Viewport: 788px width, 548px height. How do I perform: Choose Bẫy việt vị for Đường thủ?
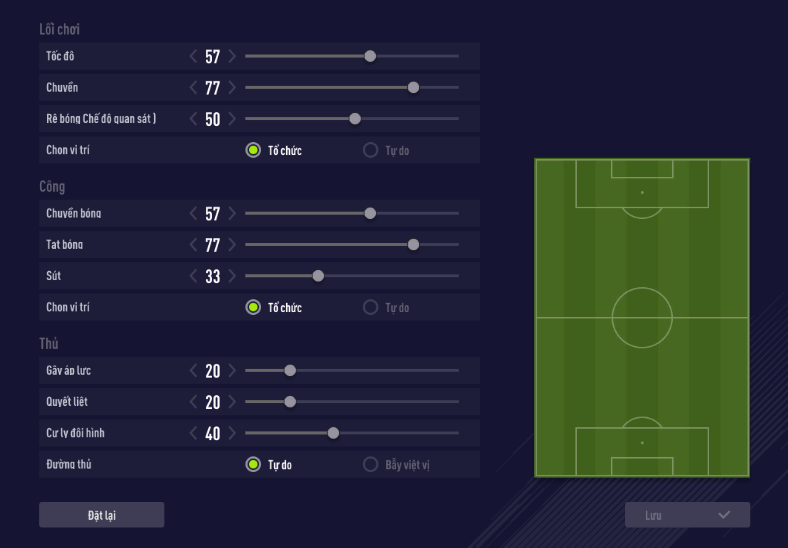pyautogui.click(x=370, y=465)
